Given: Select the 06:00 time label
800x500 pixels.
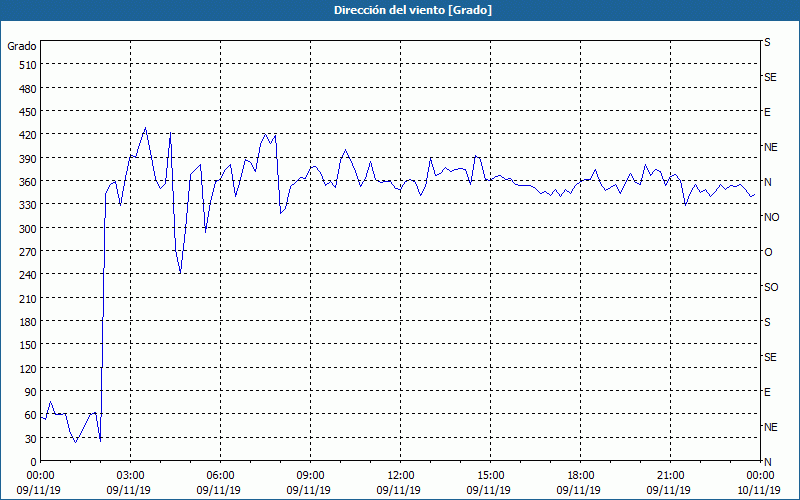Looking at the screenshot, I should click(x=220, y=476).
